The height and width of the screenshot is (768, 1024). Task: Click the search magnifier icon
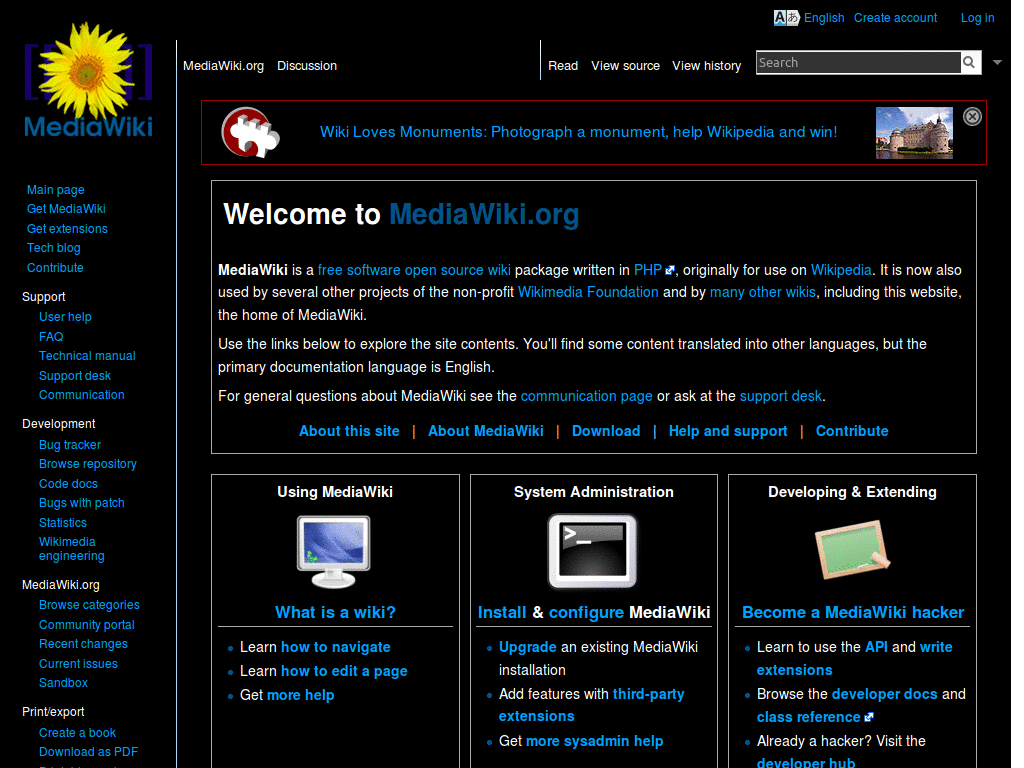(x=968, y=62)
